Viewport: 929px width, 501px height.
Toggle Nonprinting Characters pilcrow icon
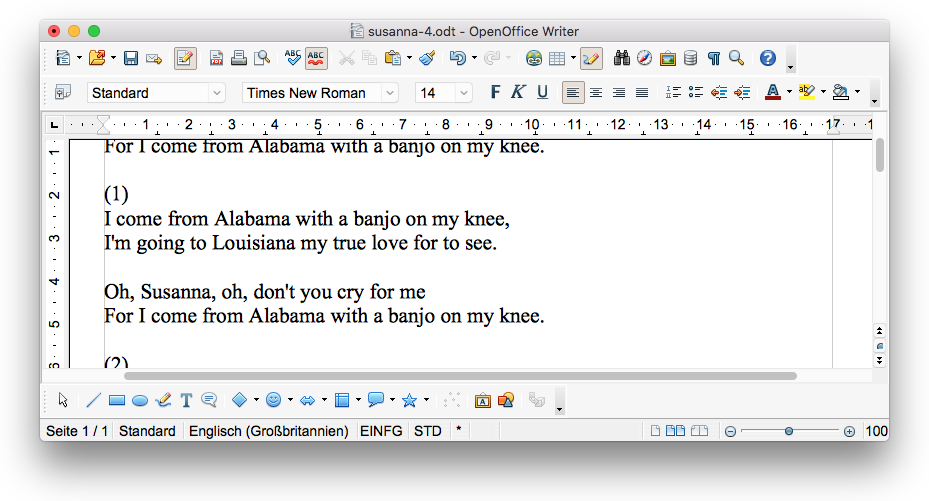pyautogui.click(x=714, y=58)
